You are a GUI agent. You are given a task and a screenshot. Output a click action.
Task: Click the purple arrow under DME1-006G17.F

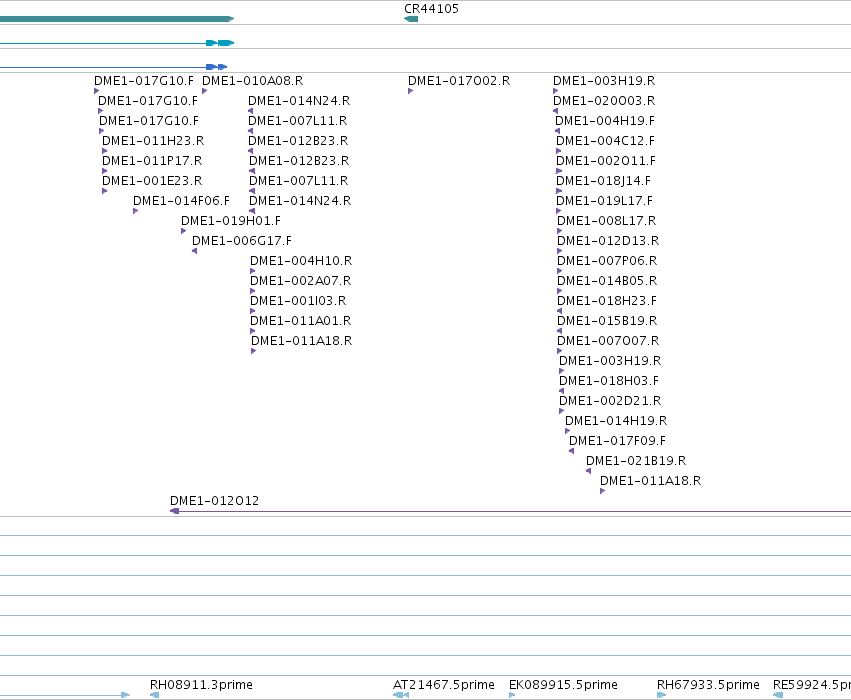(x=194, y=251)
